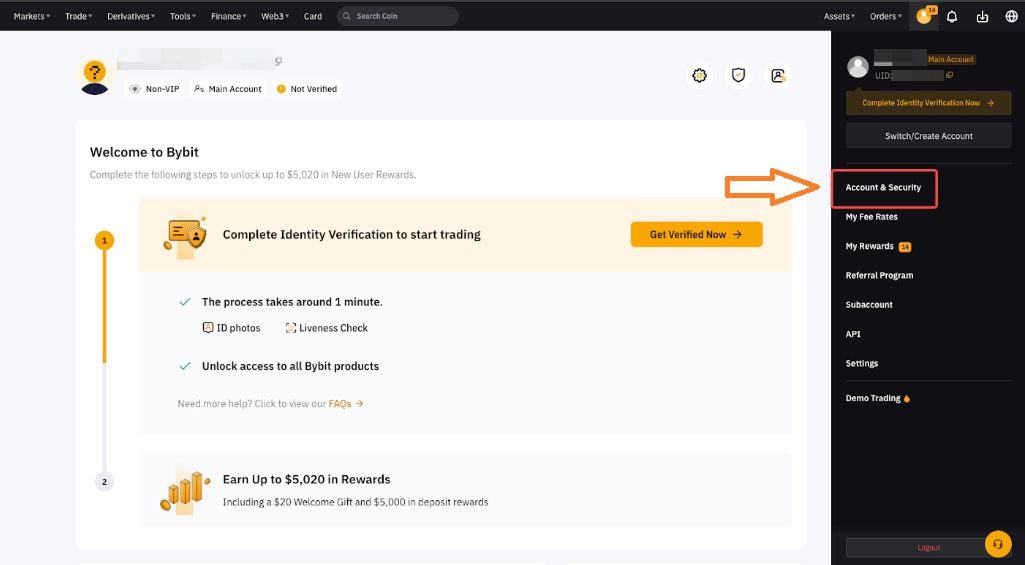Viewport: 1025px width, 565px height.
Task: Open the settings gear icon beside profile
Action: point(699,76)
